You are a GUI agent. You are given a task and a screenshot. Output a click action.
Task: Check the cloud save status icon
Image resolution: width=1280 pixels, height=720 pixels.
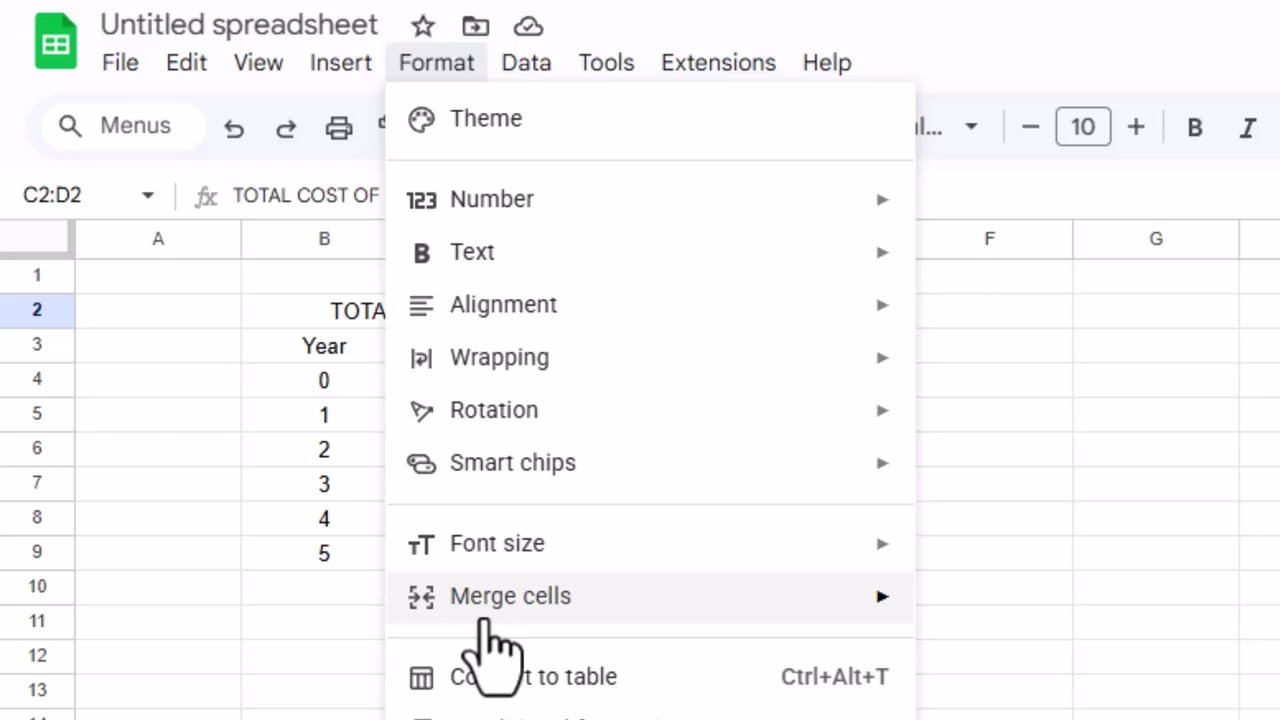pos(528,26)
